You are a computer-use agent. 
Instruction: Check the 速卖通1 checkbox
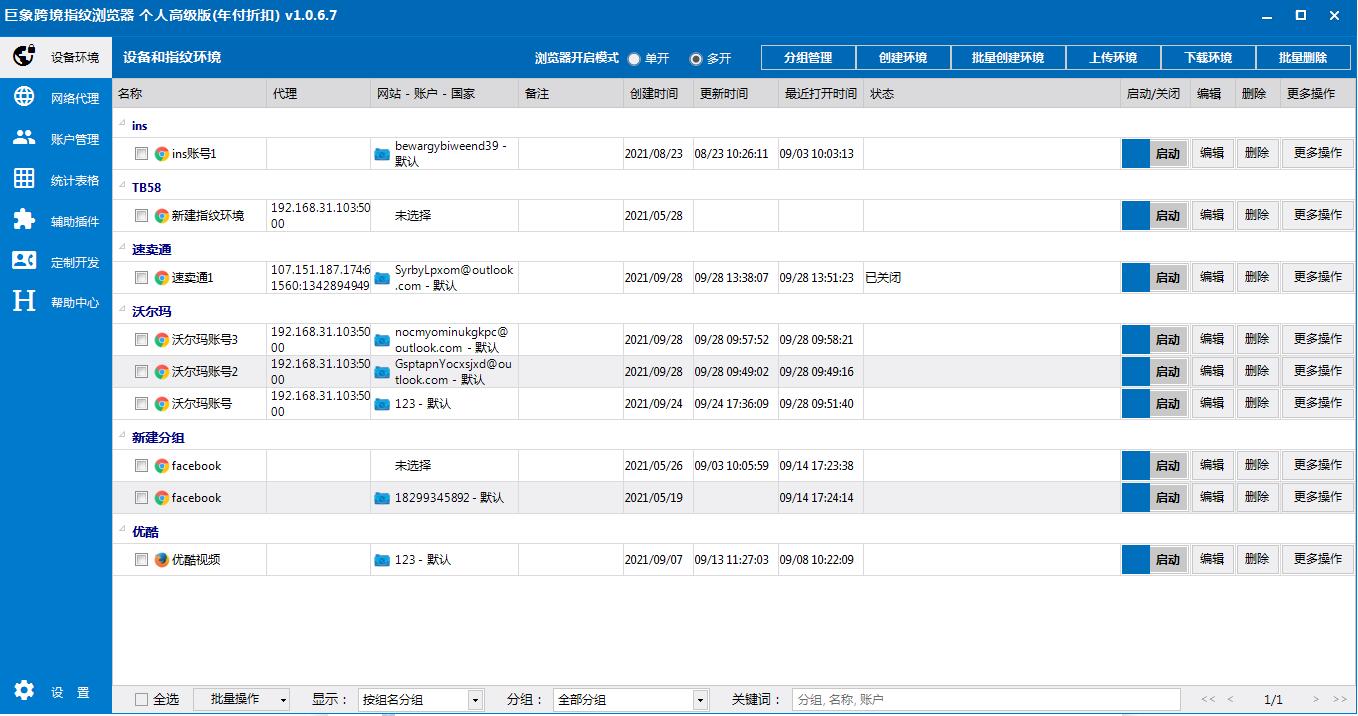pyautogui.click(x=141, y=278)
